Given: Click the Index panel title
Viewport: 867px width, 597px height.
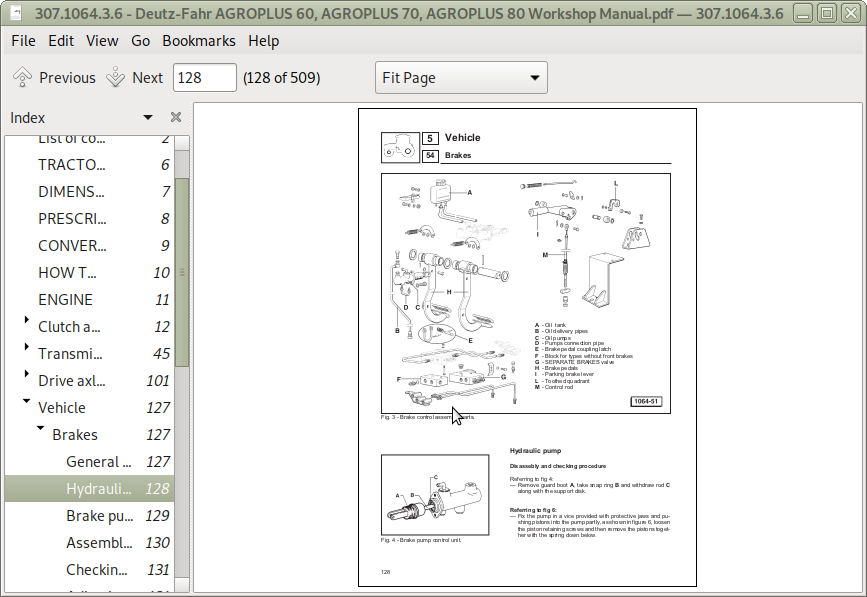Looking at the screenshot, I should coord(28,118).
